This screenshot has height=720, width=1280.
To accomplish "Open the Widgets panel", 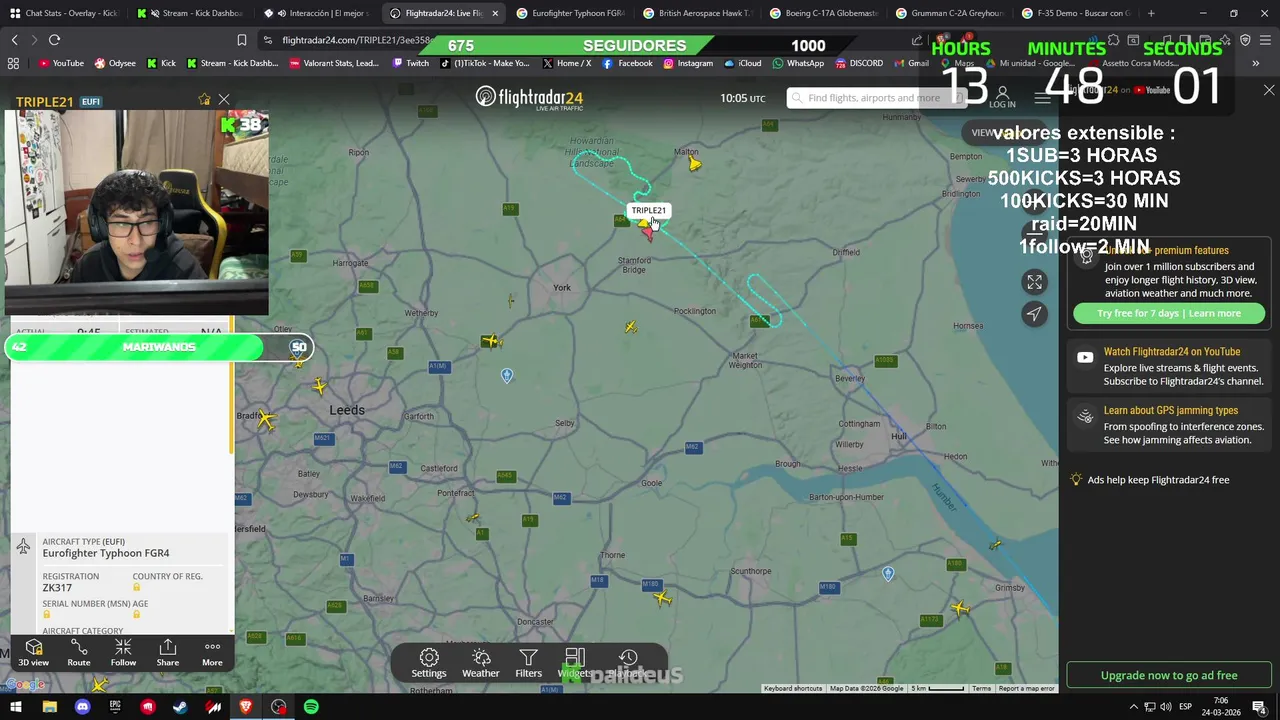I will (574, 663).
